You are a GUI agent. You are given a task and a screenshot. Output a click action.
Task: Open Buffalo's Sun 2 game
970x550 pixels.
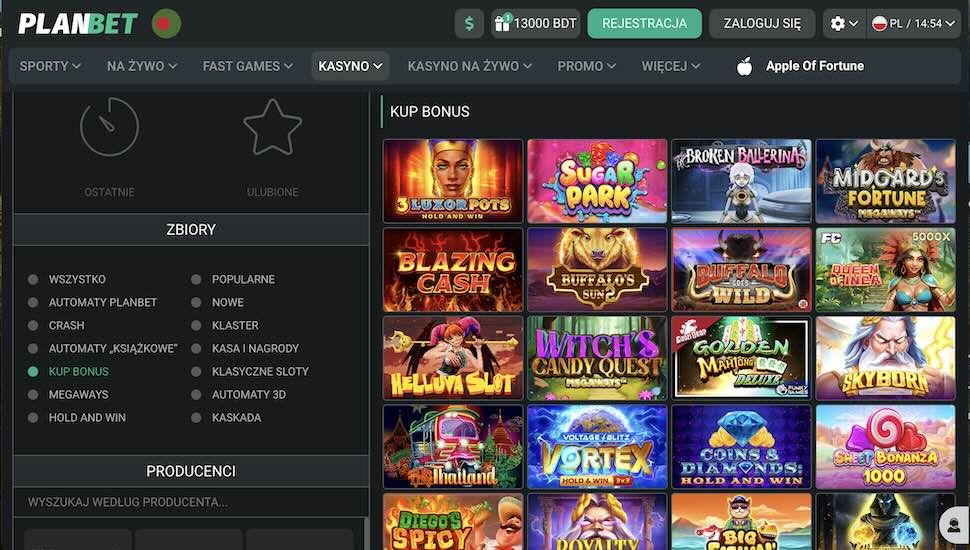point(597,270)
